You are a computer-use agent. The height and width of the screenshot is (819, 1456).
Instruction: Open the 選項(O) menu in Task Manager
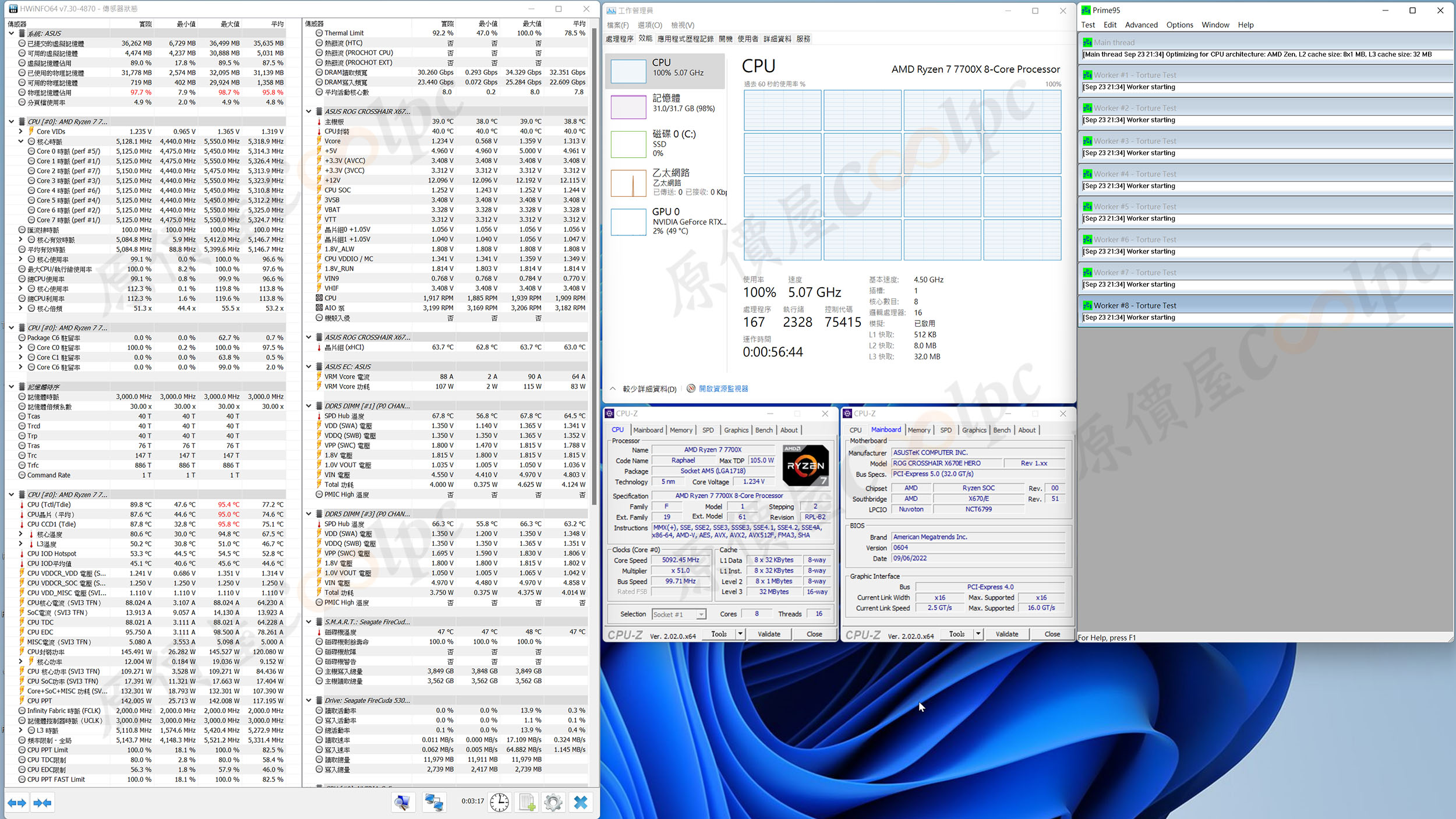649,25
